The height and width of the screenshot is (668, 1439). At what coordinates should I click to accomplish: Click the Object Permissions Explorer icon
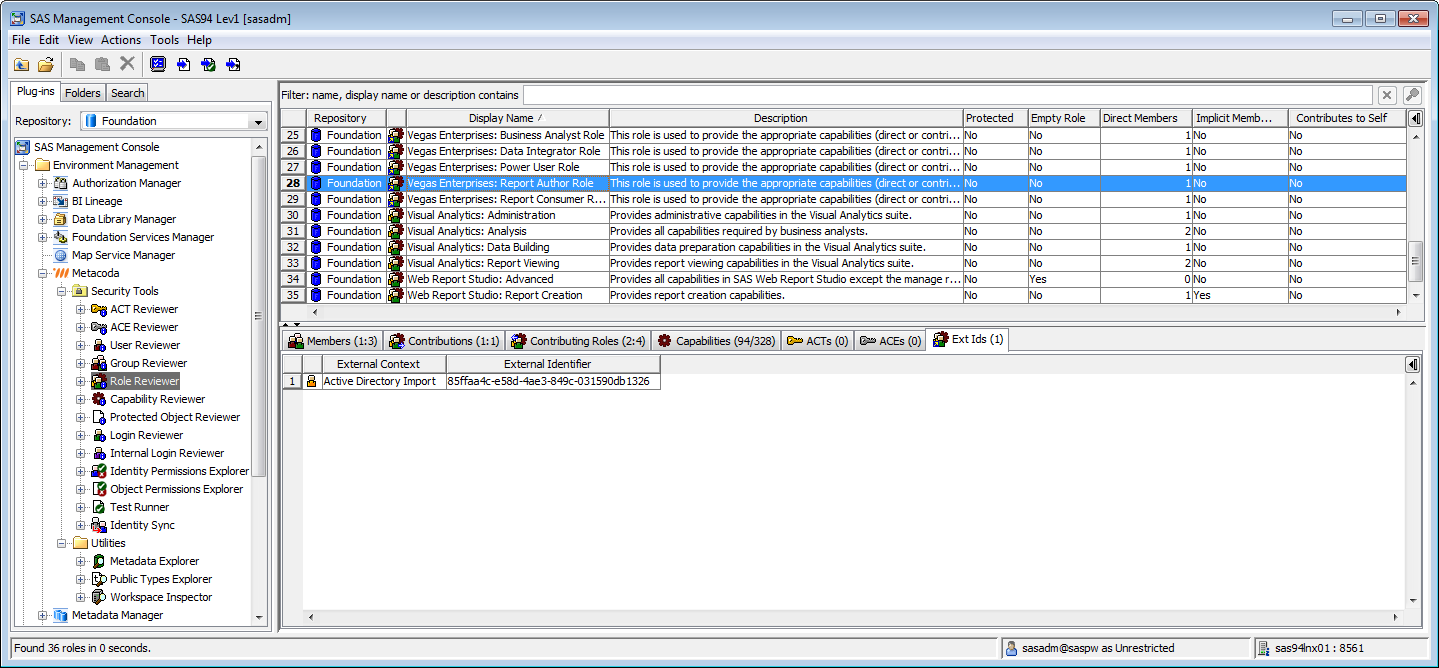99,489
